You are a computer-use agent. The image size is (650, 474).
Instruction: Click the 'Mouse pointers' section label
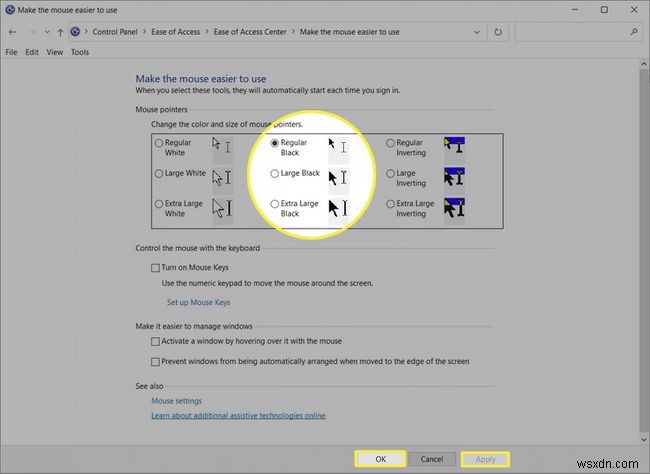[x=161, y=109]
